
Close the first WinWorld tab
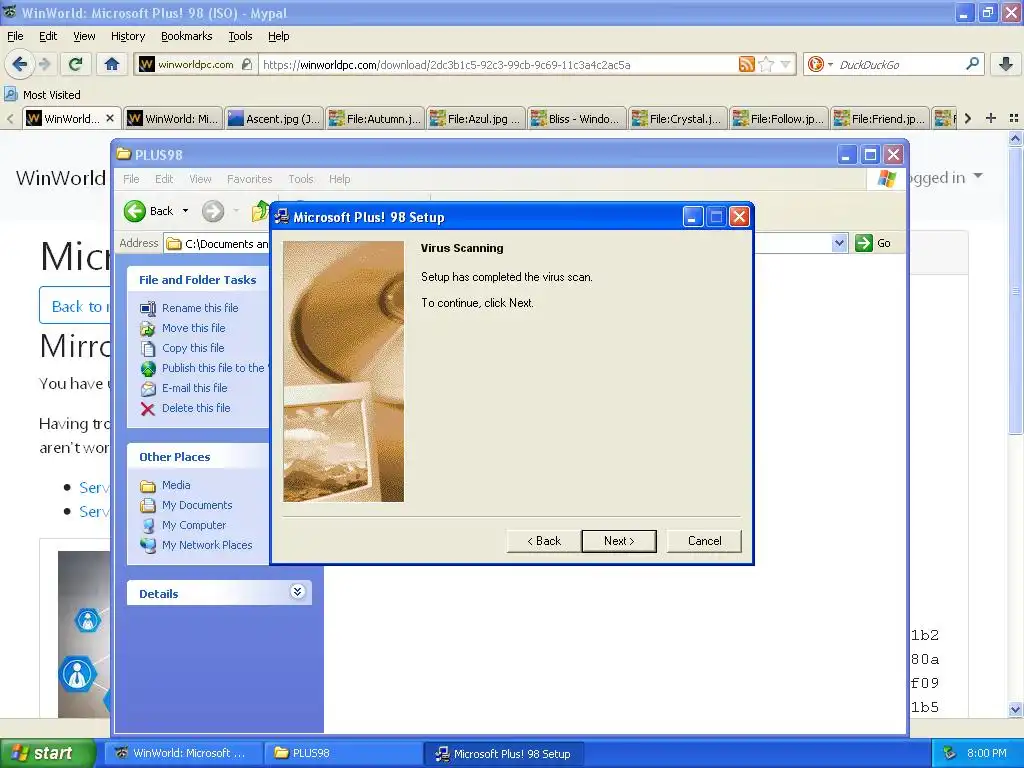[x=110, y=118]
